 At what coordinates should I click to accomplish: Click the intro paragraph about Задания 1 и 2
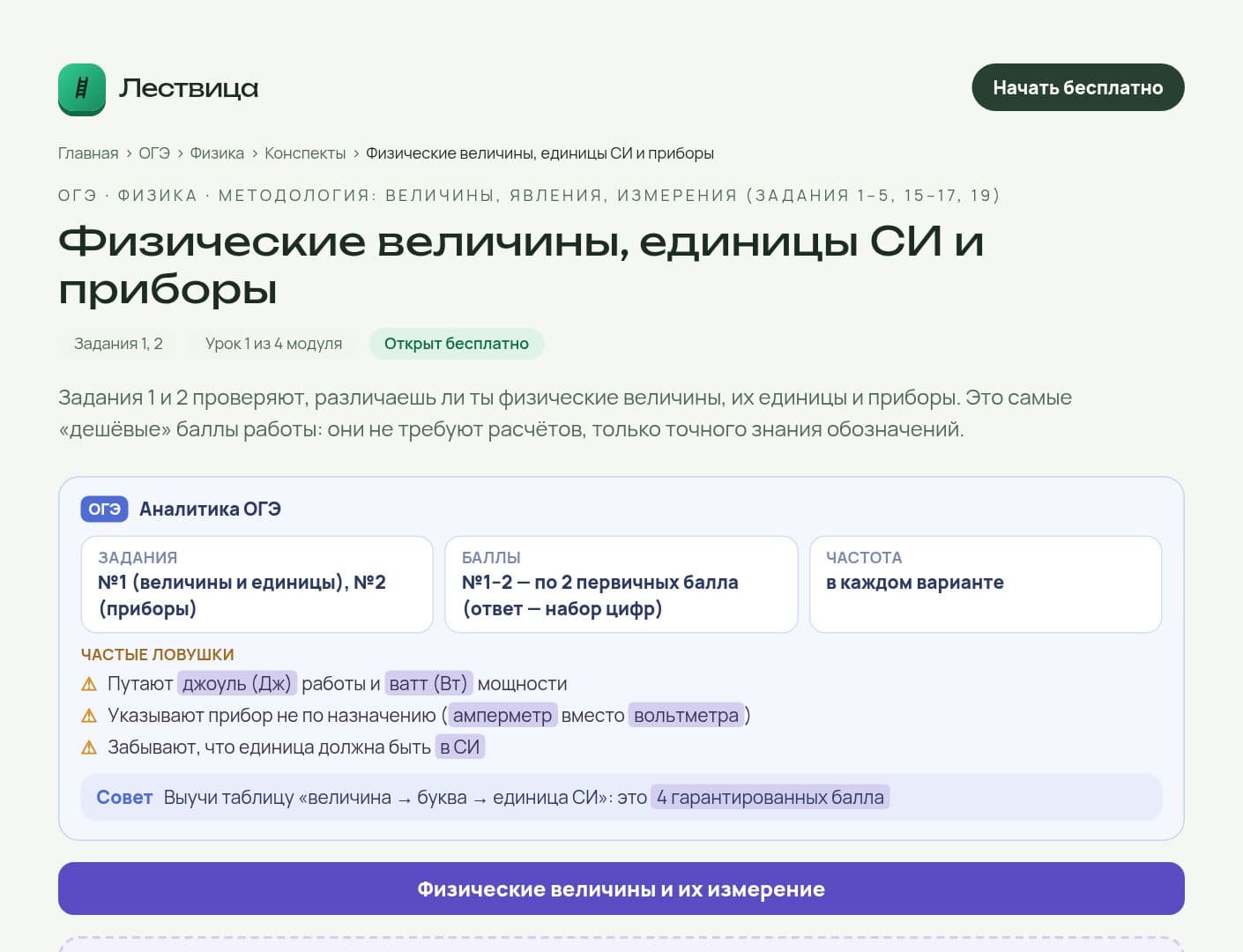tap(565, 413)
